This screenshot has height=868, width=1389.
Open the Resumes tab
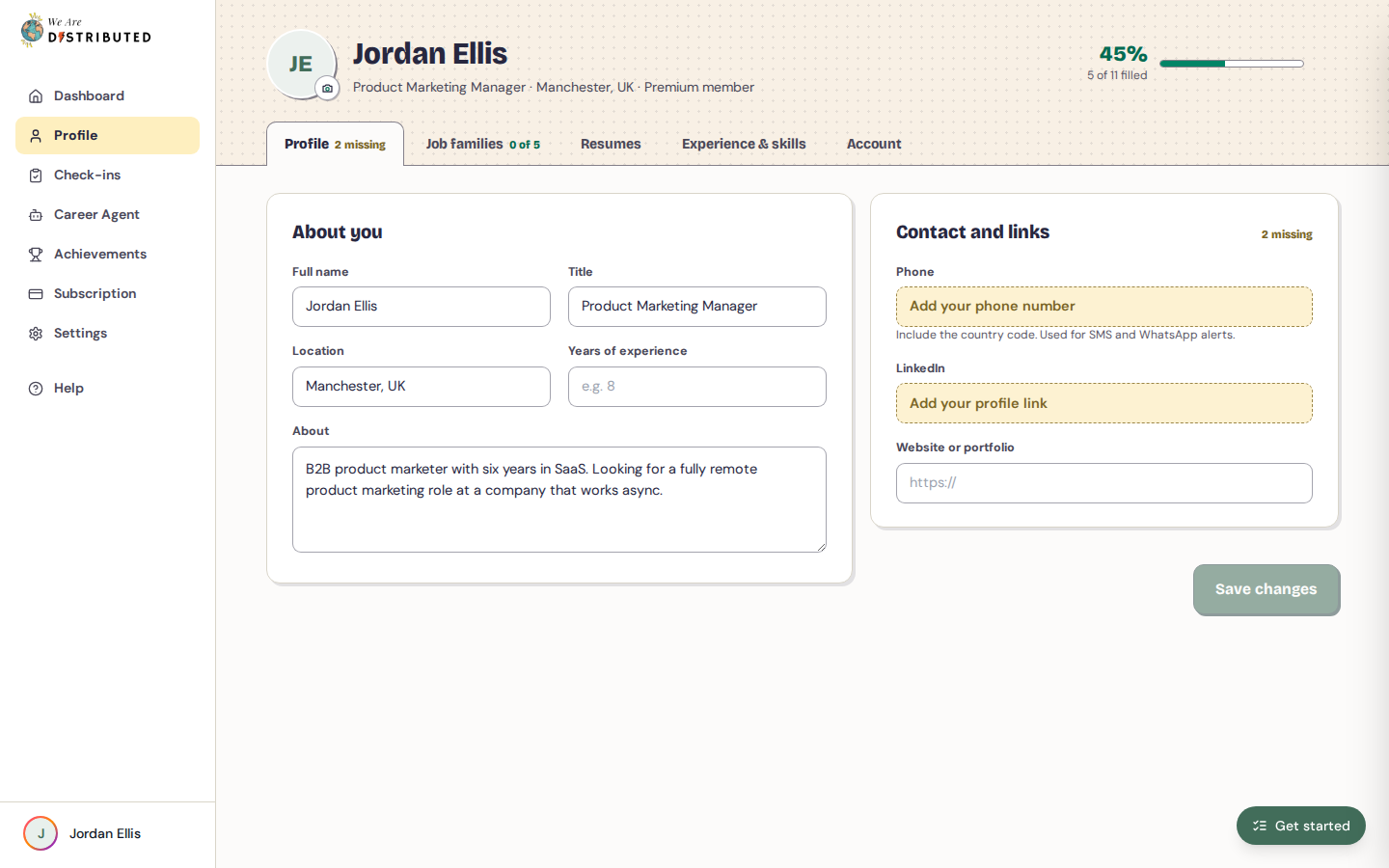click(611, 144)
